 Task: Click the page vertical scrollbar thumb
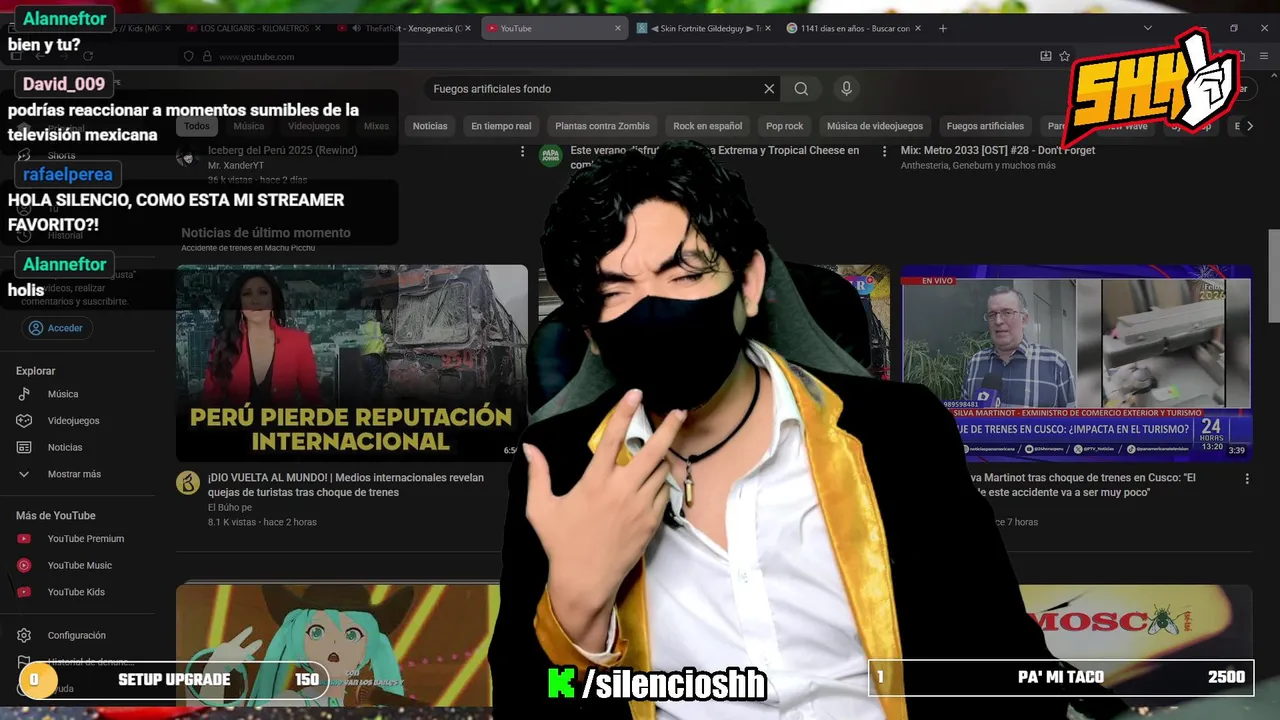(x=1274, y=275)
